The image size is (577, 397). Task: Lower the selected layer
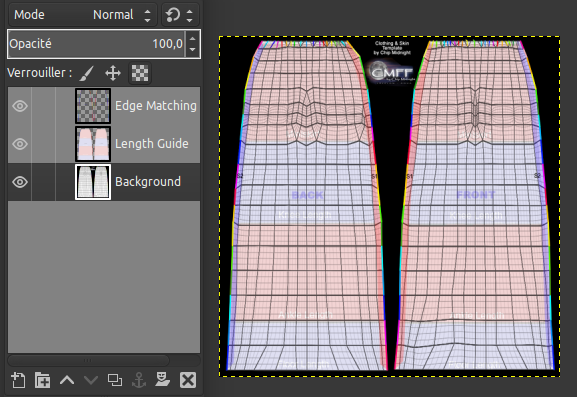tap(91, 380)
